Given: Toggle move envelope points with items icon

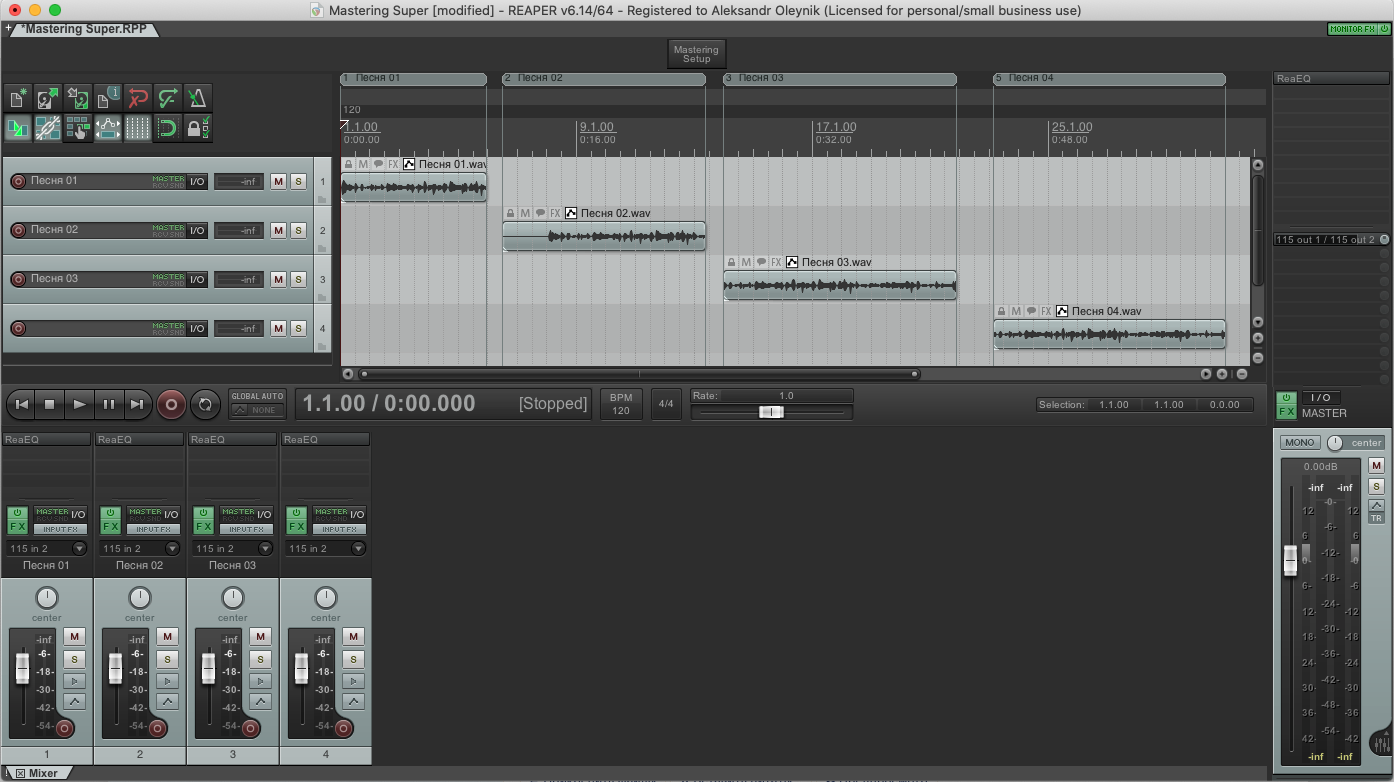Looking at the screenshot, I should point(108,127).
